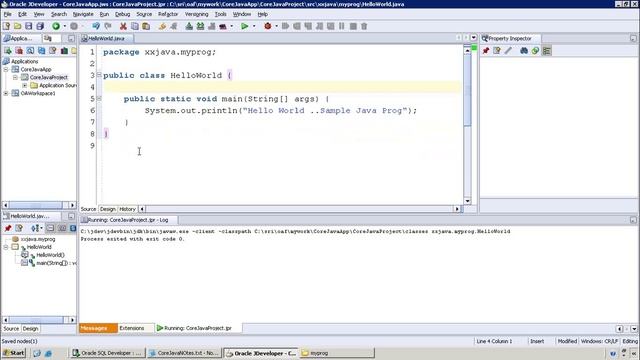Click the New file toolbar icon
Screen dimensions: 640x360
pyautogui.click(x=6, y=26)
